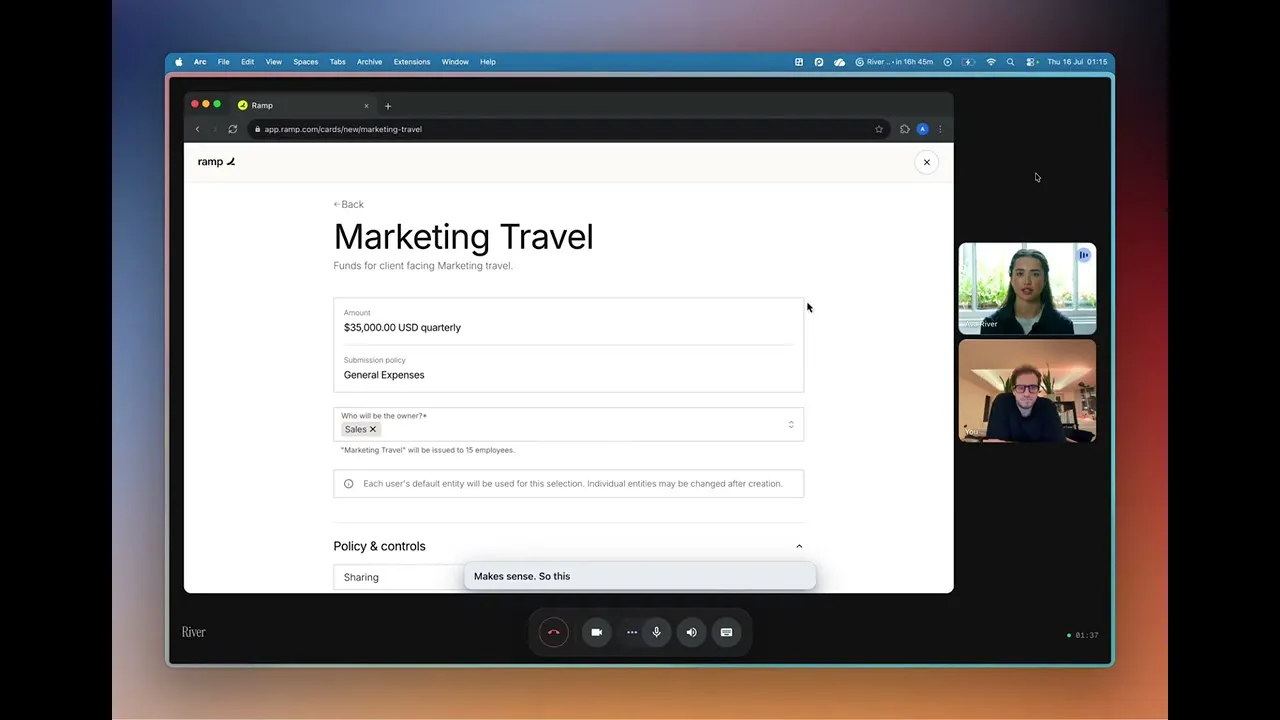The height and width of the screenshot is (720, 1280).
Task: Click the 'Makes sense. So this' caption
Action: (522, 576)
